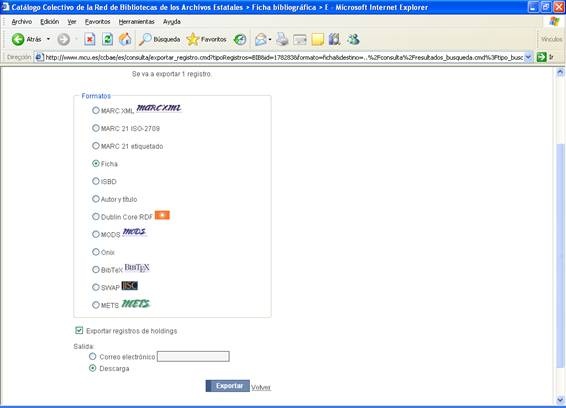Go to home page icon
566x408 pixels.
125,39
